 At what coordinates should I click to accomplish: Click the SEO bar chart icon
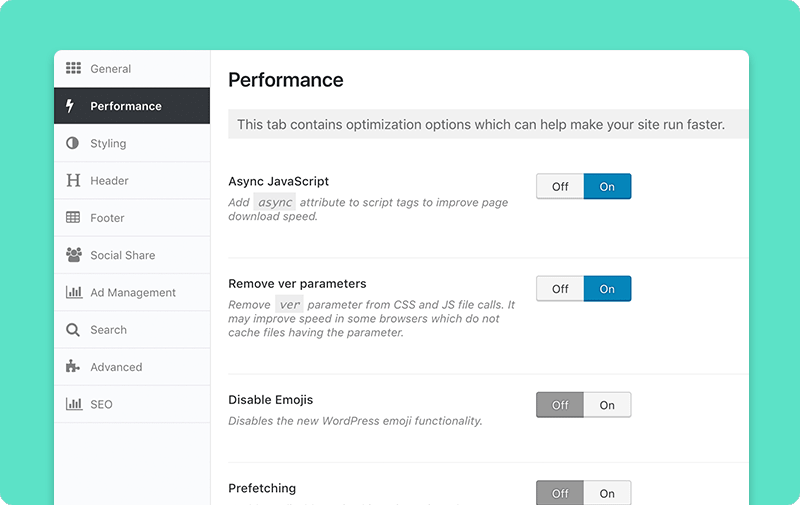tap(74, 403)
